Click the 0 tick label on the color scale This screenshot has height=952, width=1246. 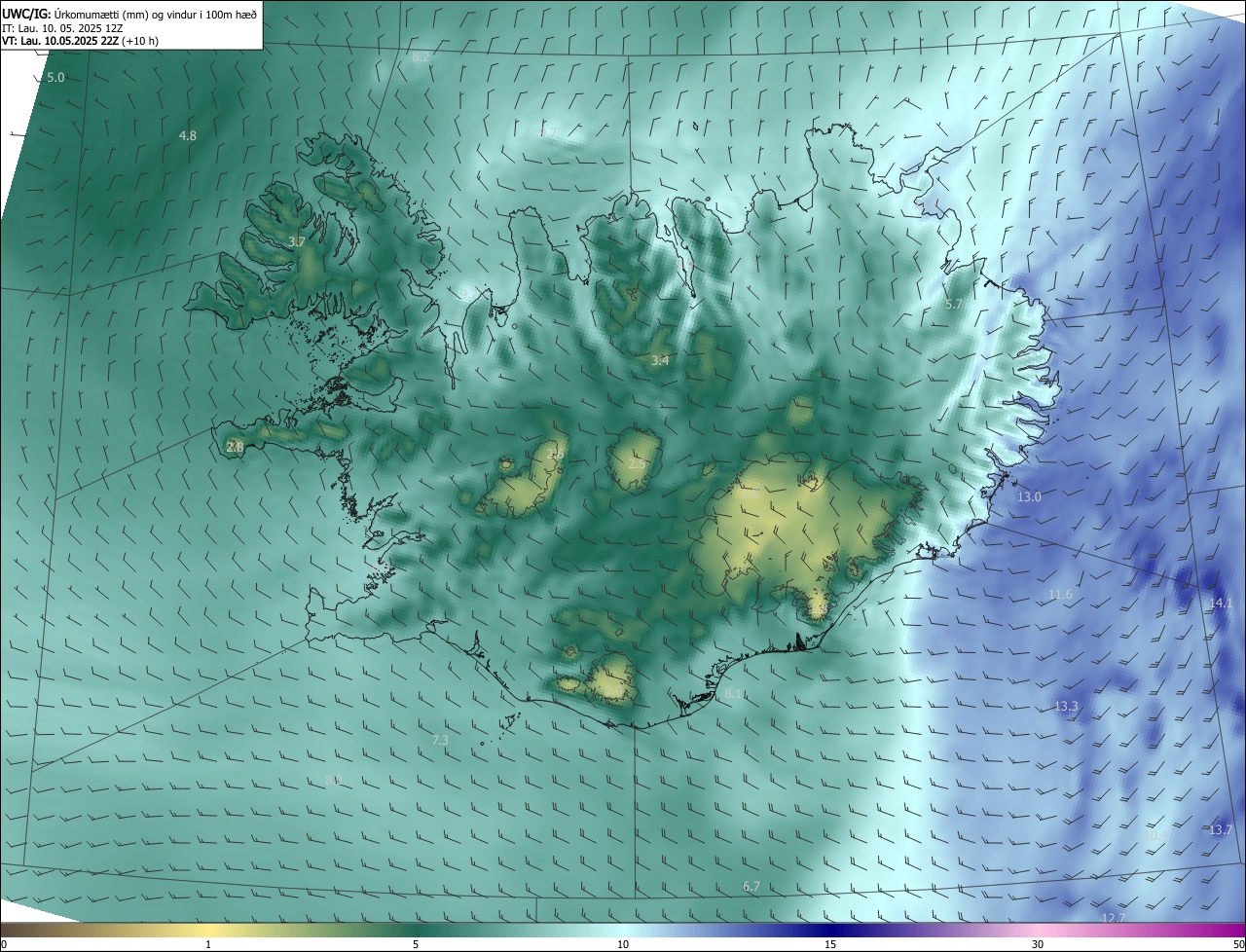click(x=4, y=944)
